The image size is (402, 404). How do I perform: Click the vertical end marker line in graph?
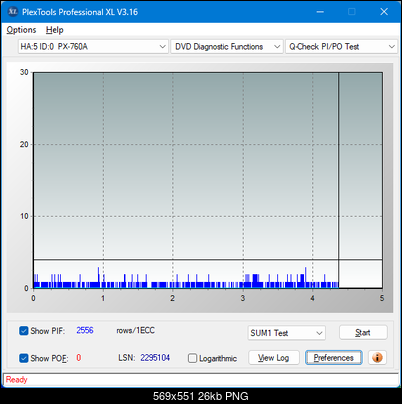point(339,180)
